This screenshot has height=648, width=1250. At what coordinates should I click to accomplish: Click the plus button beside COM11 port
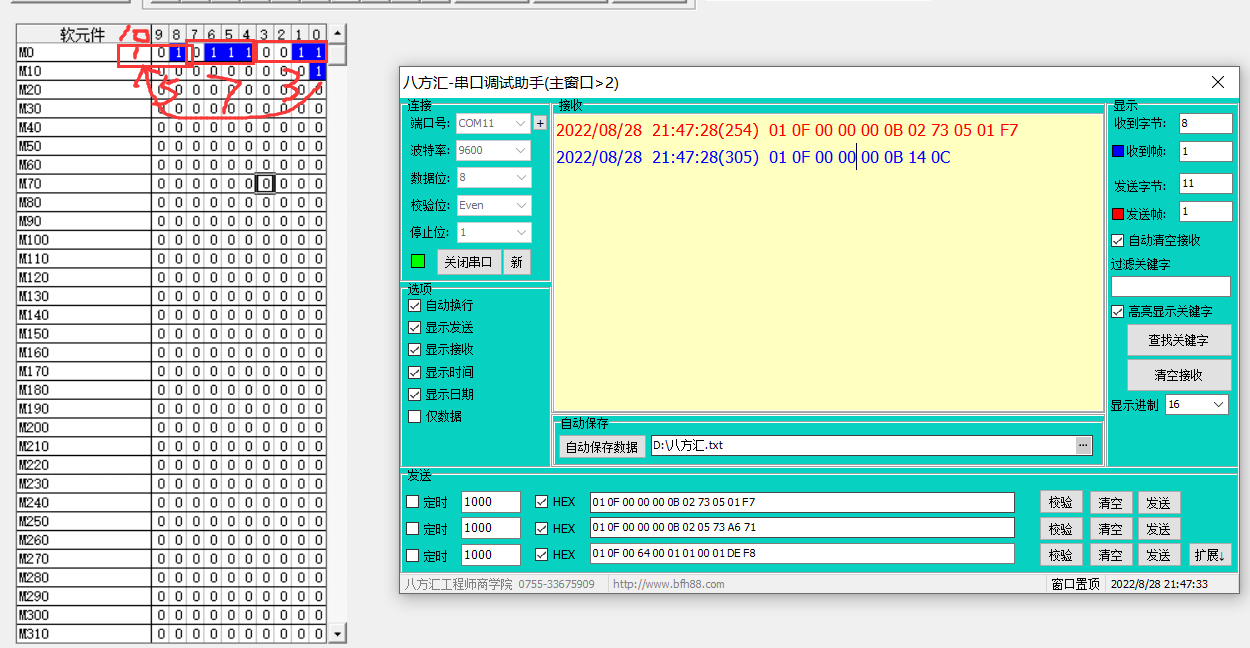(x=540, y=123)
